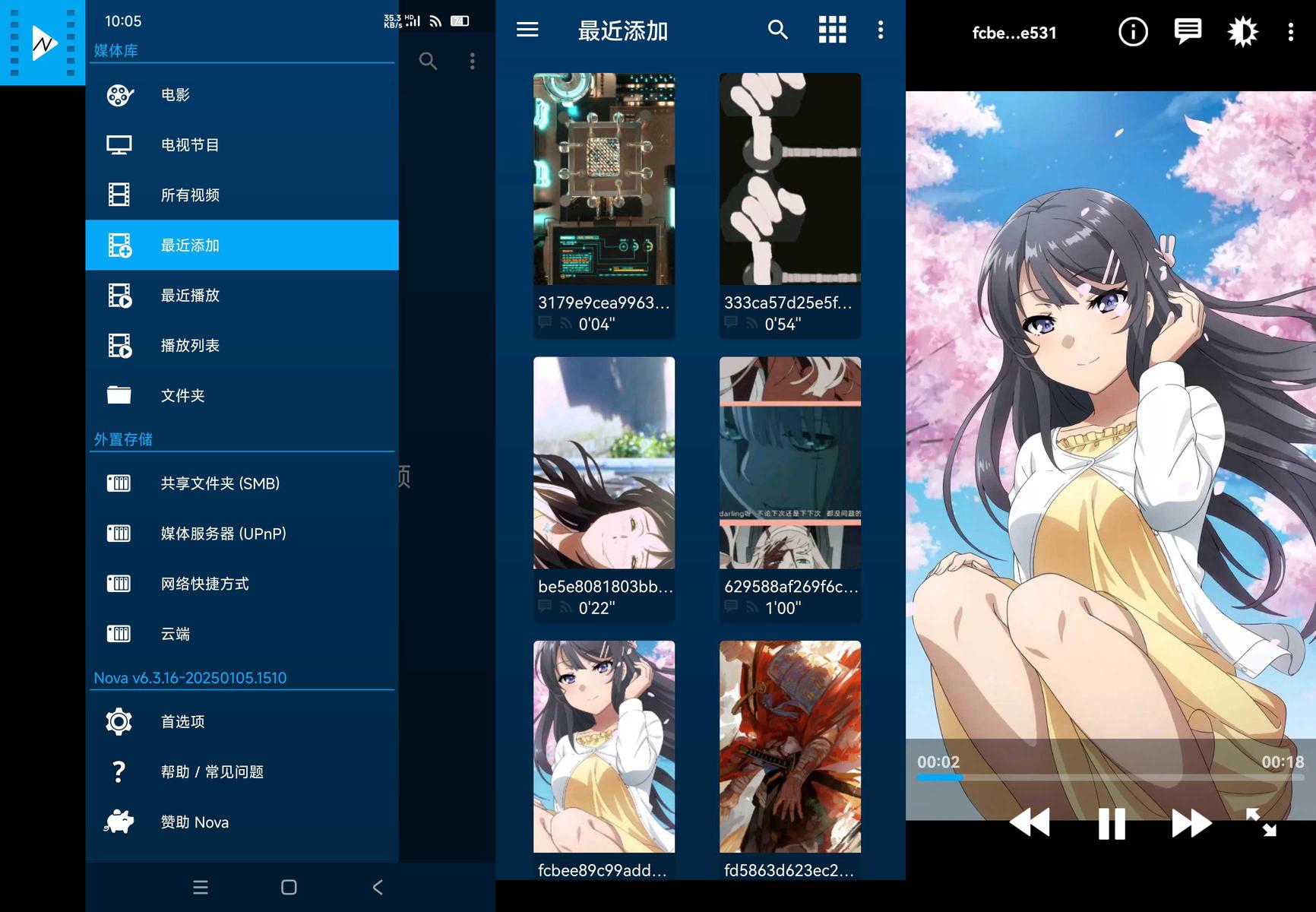Open subtitle settings in the player
The width and height of the screenshot is (1316, 912).
(1188, 32)
